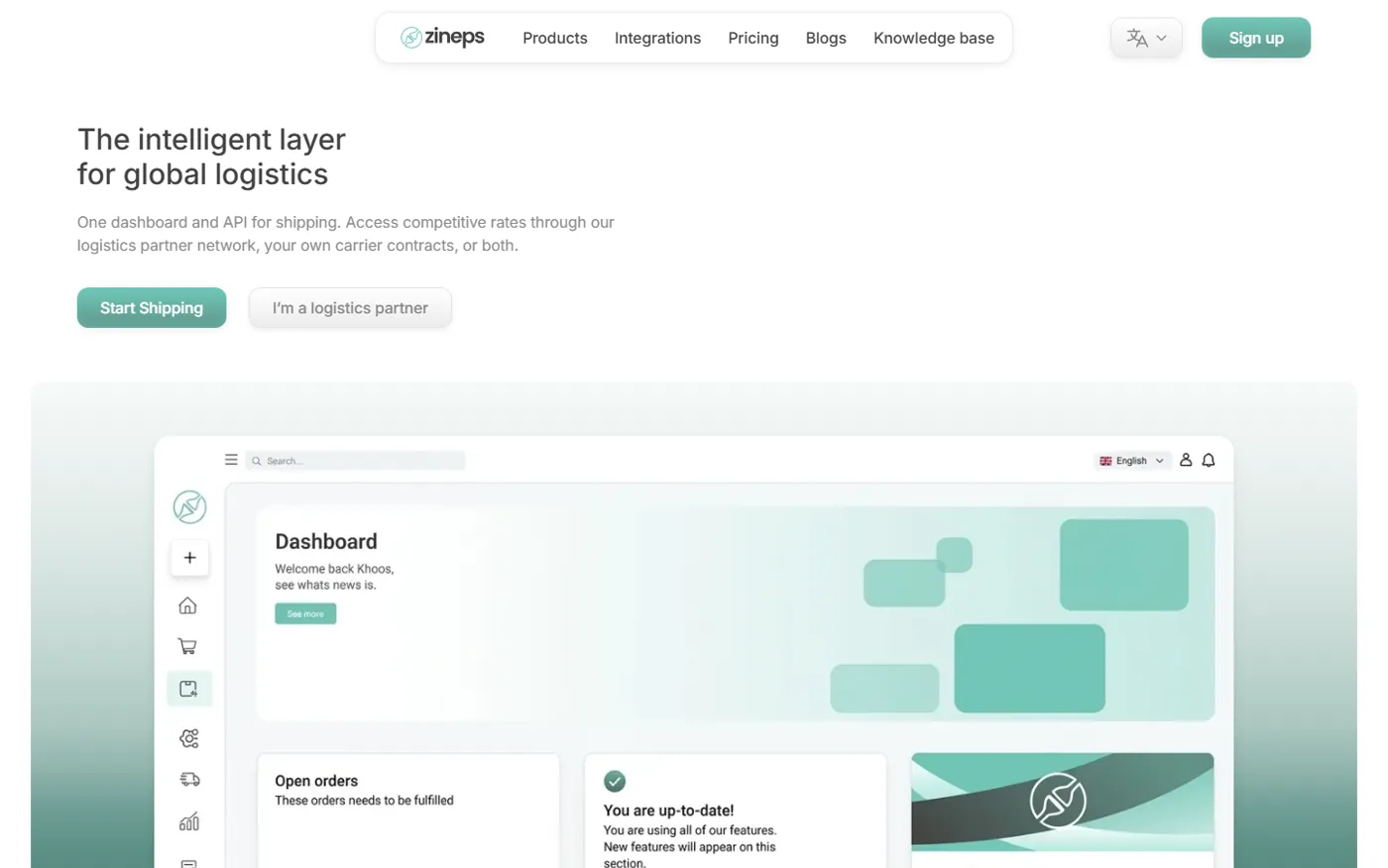Click the user profile icon in dashboard
The height and width of the screenshot is (868, 1388).
[1186, 460]
